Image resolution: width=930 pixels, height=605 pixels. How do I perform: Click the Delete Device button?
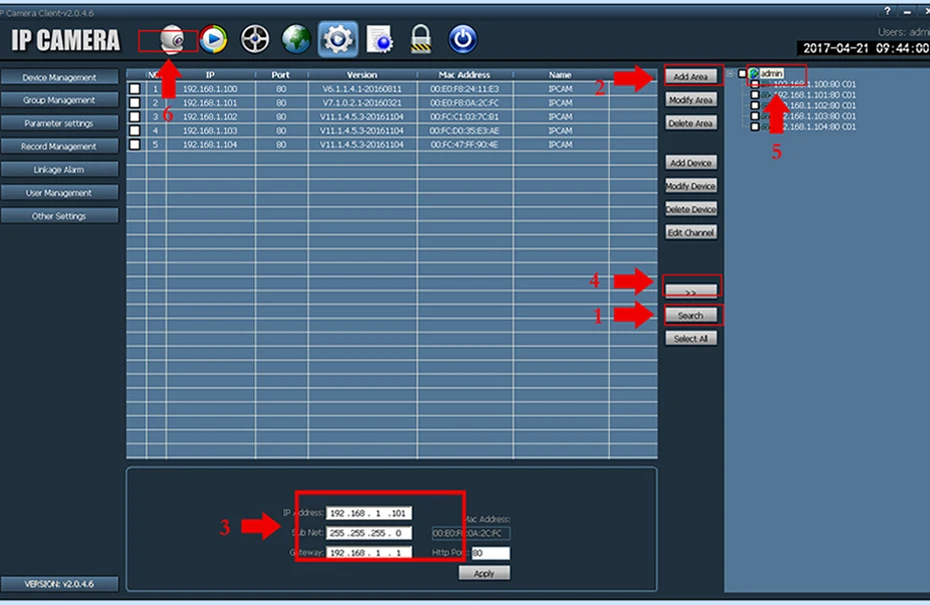coord(691,209)
